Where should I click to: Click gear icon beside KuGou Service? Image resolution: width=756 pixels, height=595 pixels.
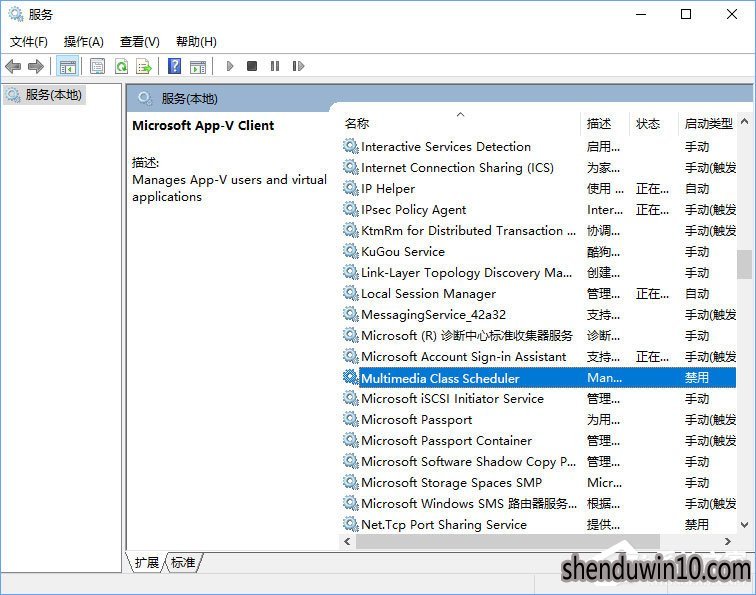[x=351, y=251]
